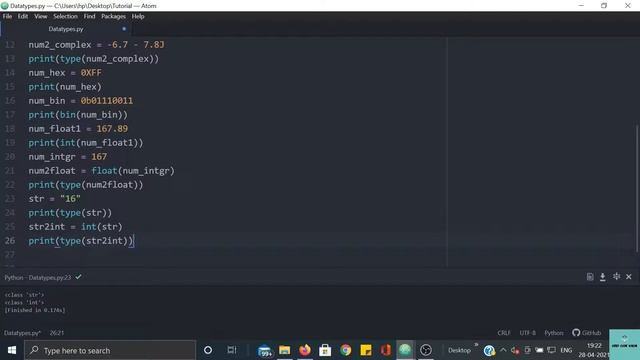Image resolution: width=640 pixels, height=360 pixels.
Task: Click string "16" on line 23
Action: (x=70, y=199)
